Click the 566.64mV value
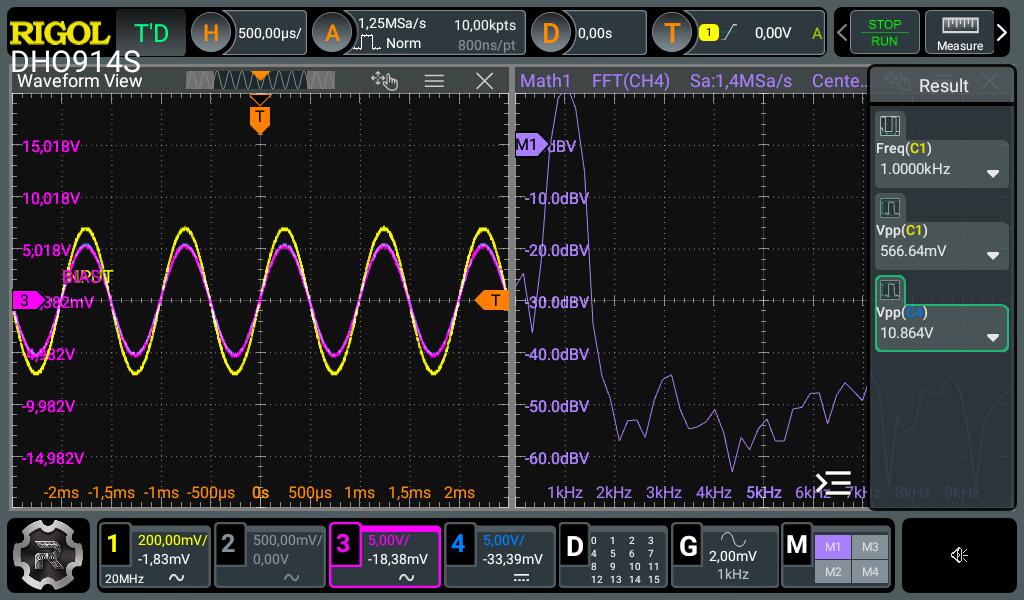1024x600 pixels. click(913, 251)
